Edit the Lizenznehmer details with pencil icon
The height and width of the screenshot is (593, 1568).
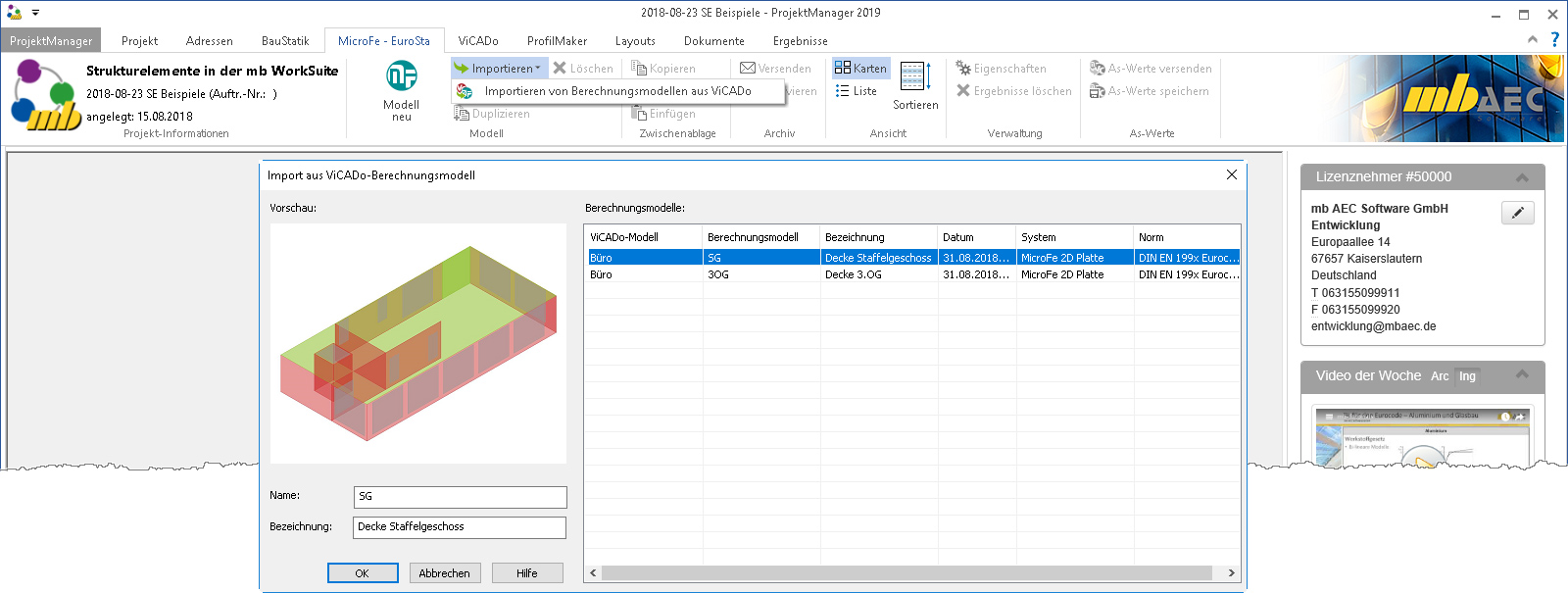(x=1517, y=213)
